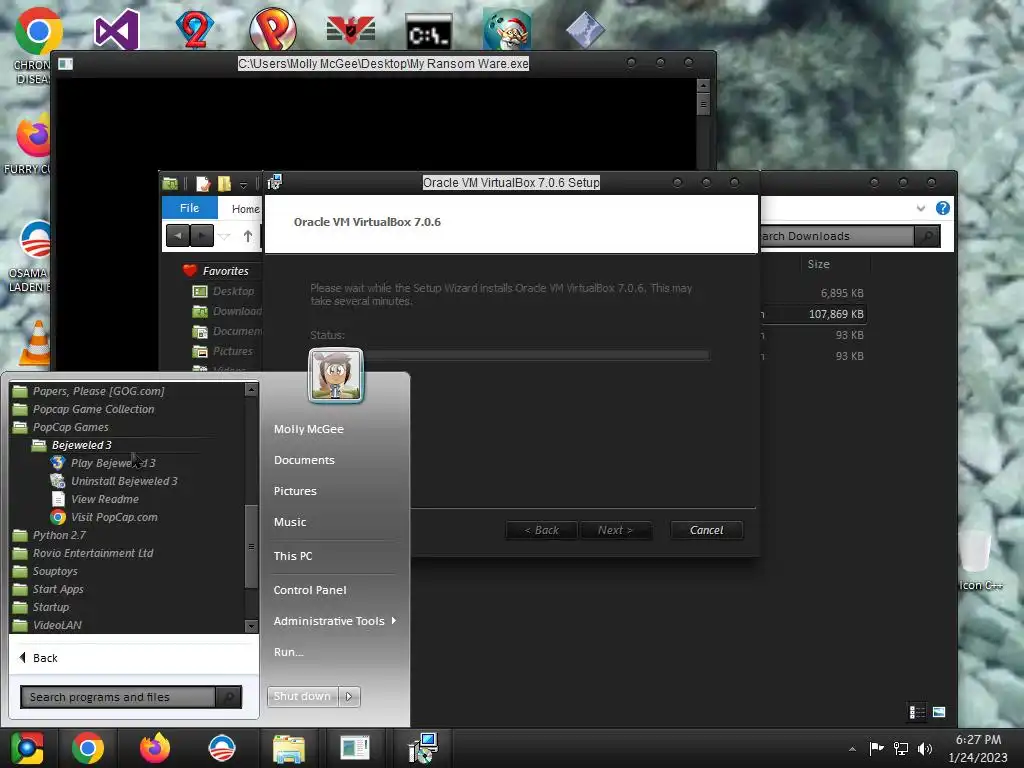Go Back to the main Start menu
1024x768 pixels.
pyautogui.click(x=39, y=658)
